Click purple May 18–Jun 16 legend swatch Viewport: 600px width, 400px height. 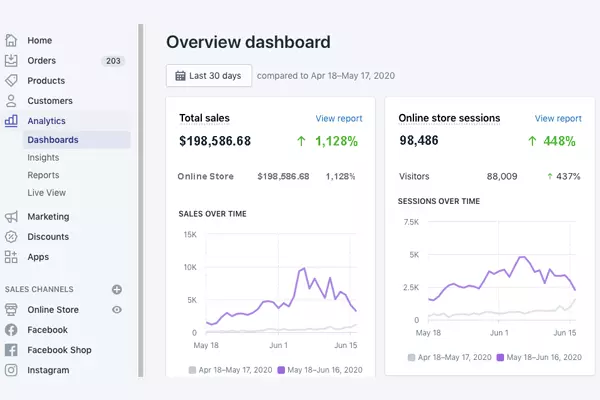(281, 370)
